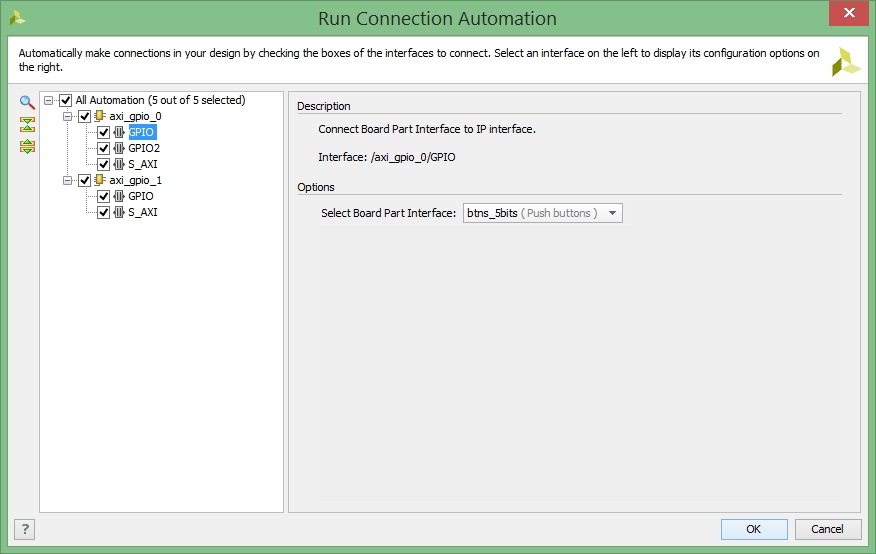This screenshot has width=876, height=554.
Task: Uncheck GPIO checkbox under axi_gpio_0
Action: coord(103,132)
